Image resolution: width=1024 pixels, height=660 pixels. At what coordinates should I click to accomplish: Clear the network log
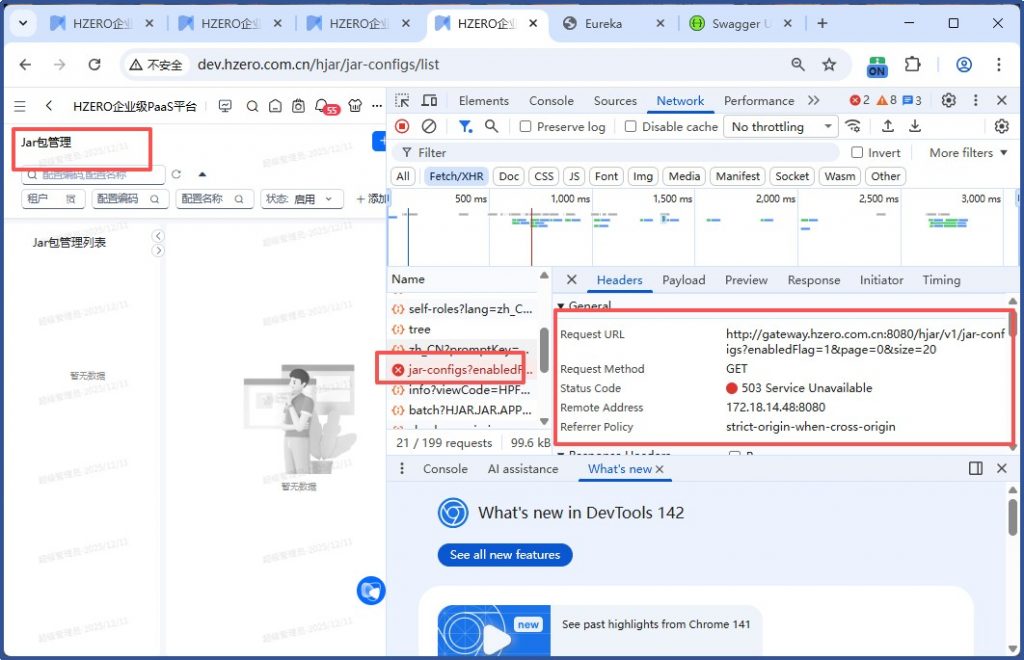[428, 126]
